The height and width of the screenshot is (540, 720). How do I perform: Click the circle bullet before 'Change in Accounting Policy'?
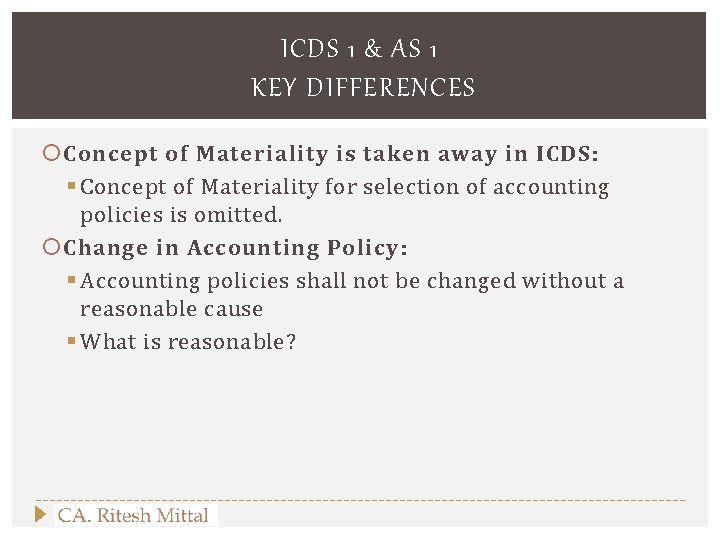click(x=54, y=248)
